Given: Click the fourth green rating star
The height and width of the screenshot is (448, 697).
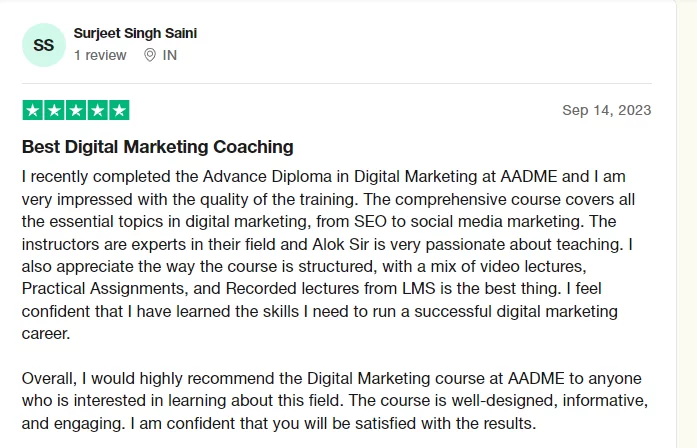Looking at the screenshot, I should point(97,110).
